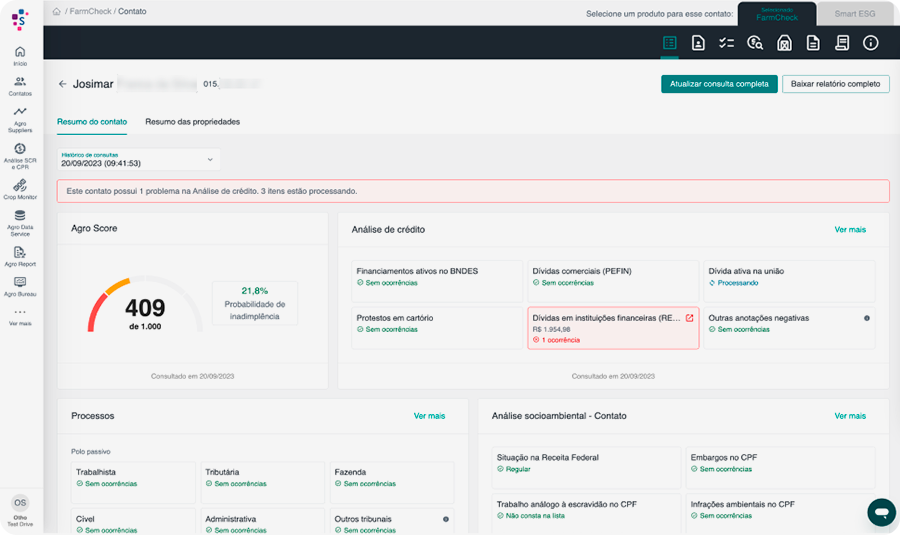Screen dimensions: 900x535
Task: Open the money search icon in toolbar
Action: 755,43
